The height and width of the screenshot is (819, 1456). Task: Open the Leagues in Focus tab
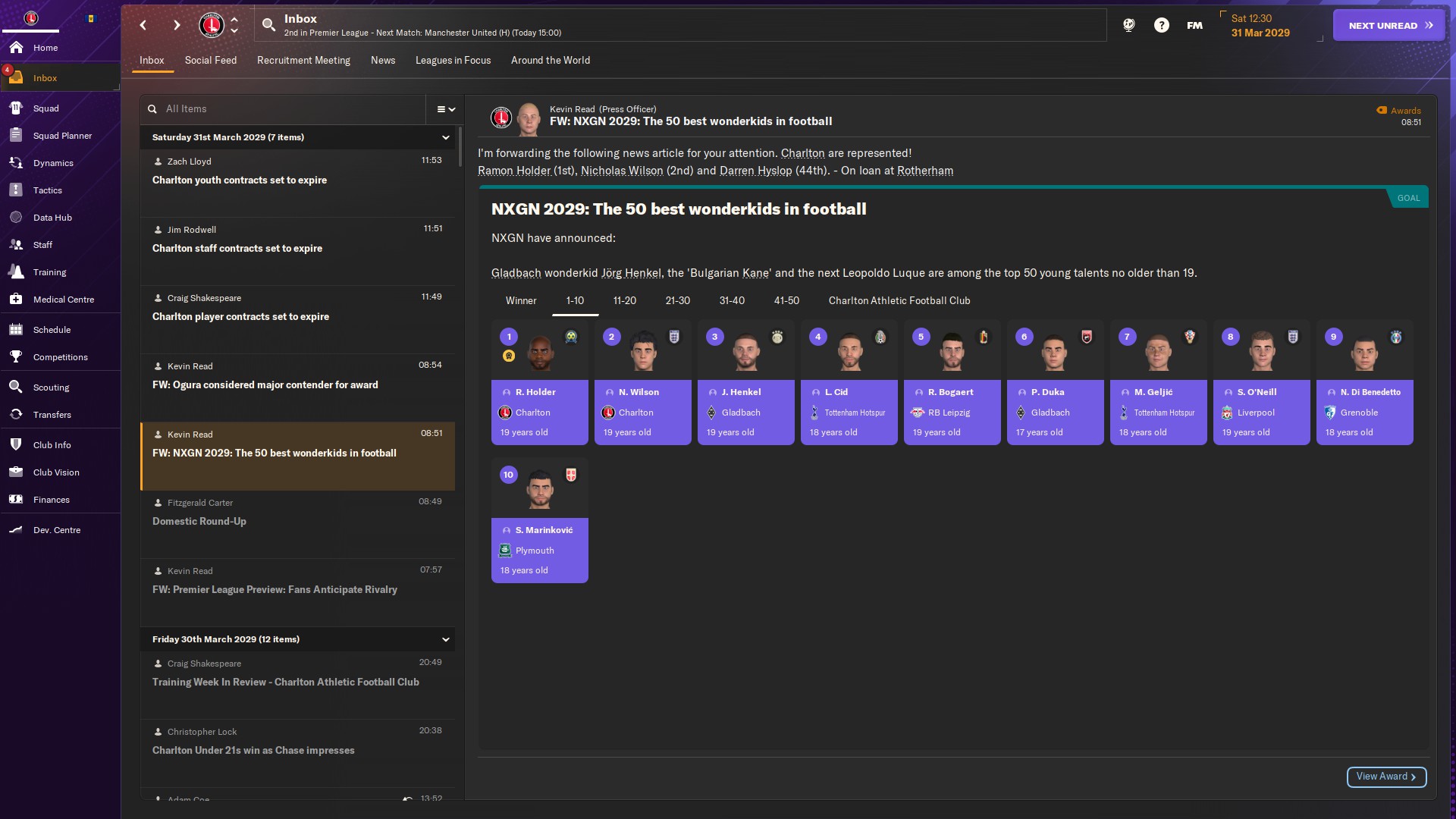click(453, 61)
